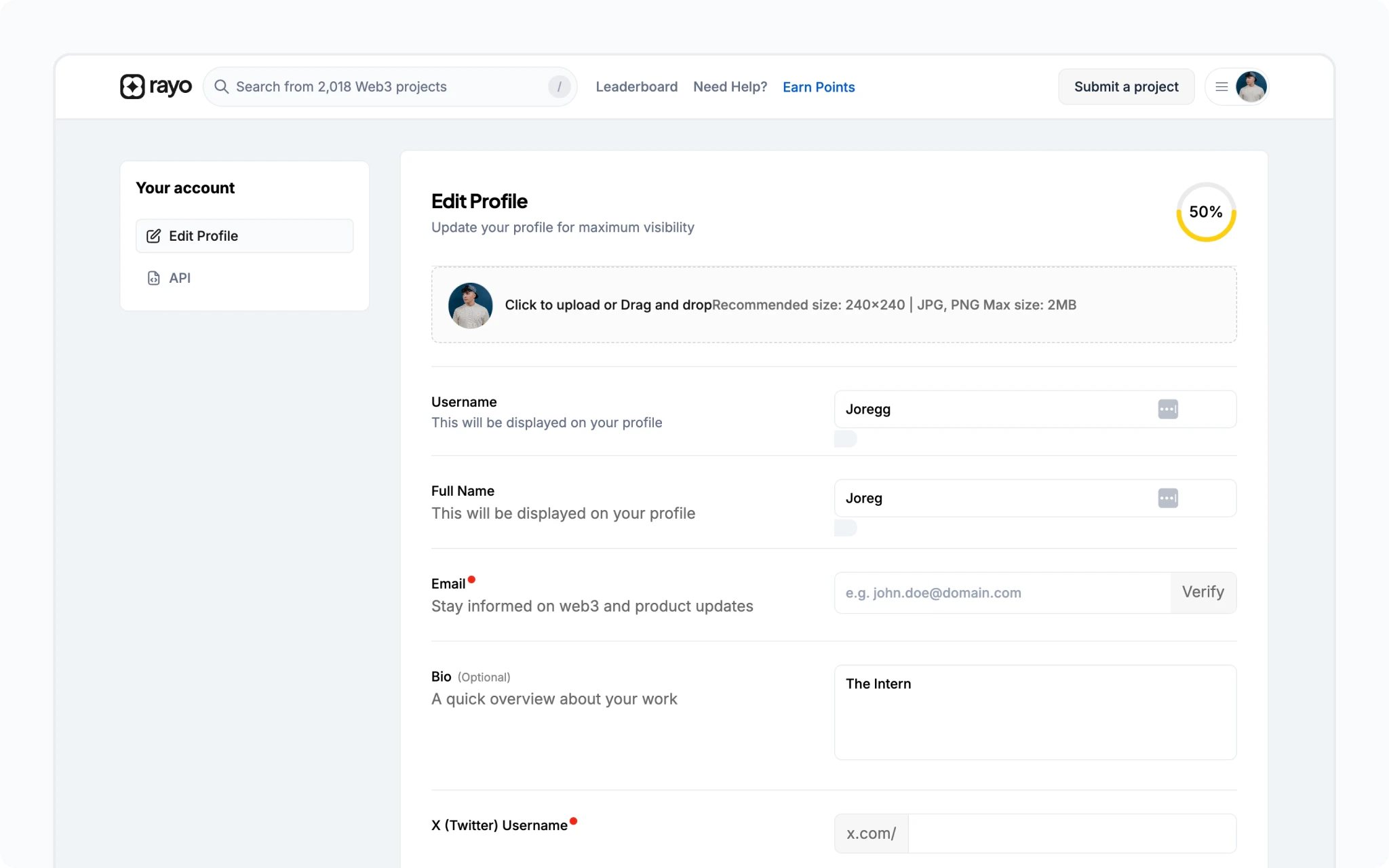Click the slash shortcut badge in search

point(559,87)
